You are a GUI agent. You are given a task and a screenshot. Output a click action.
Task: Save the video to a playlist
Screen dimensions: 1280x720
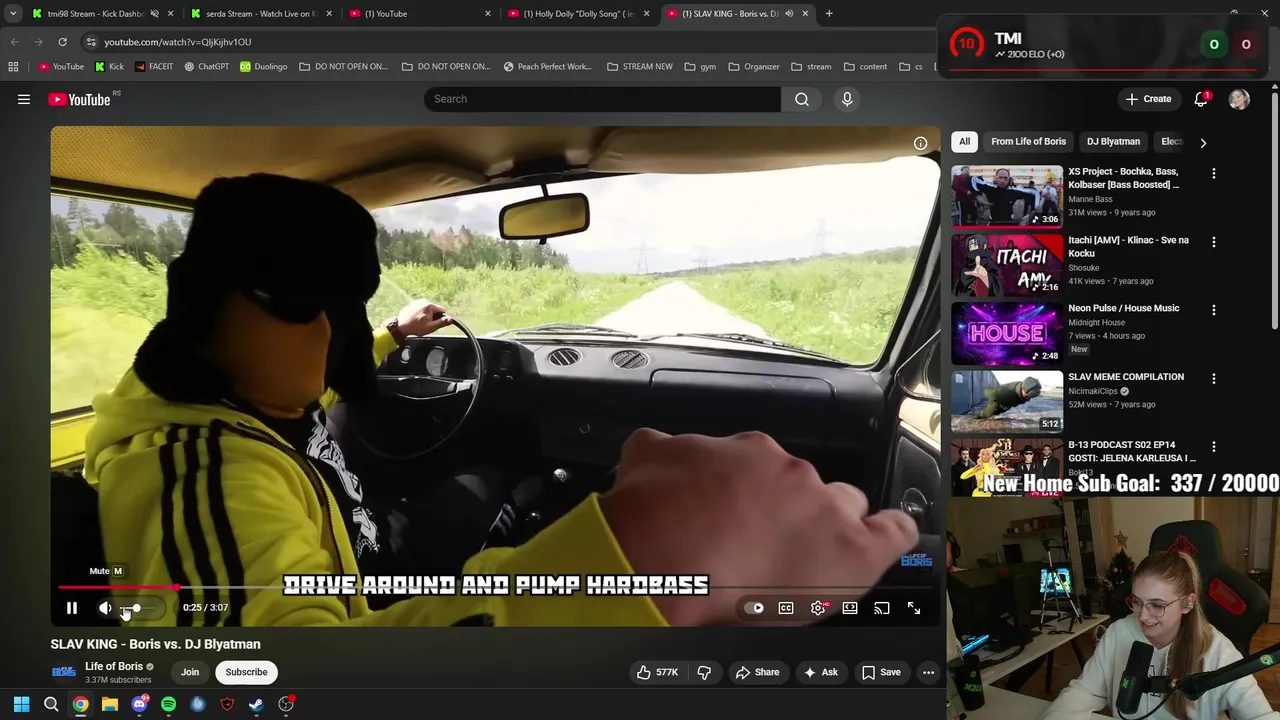pyautogui.click(x=881, y=672)
